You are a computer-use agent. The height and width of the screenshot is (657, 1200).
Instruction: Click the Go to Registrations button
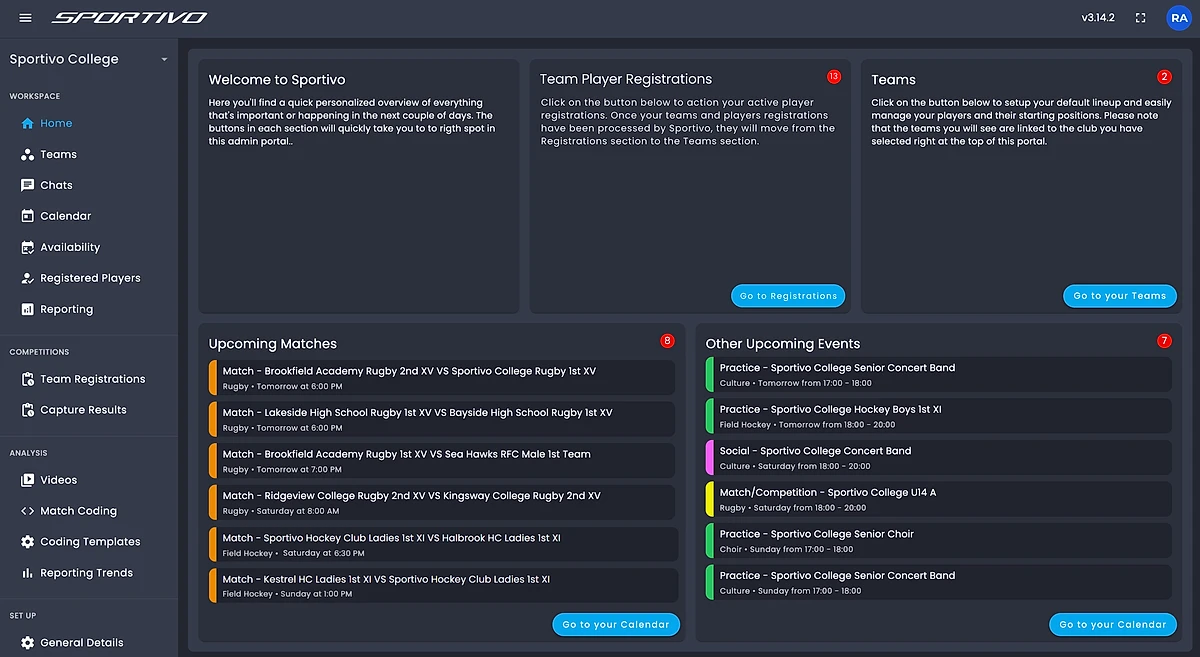tap(788, 296)
